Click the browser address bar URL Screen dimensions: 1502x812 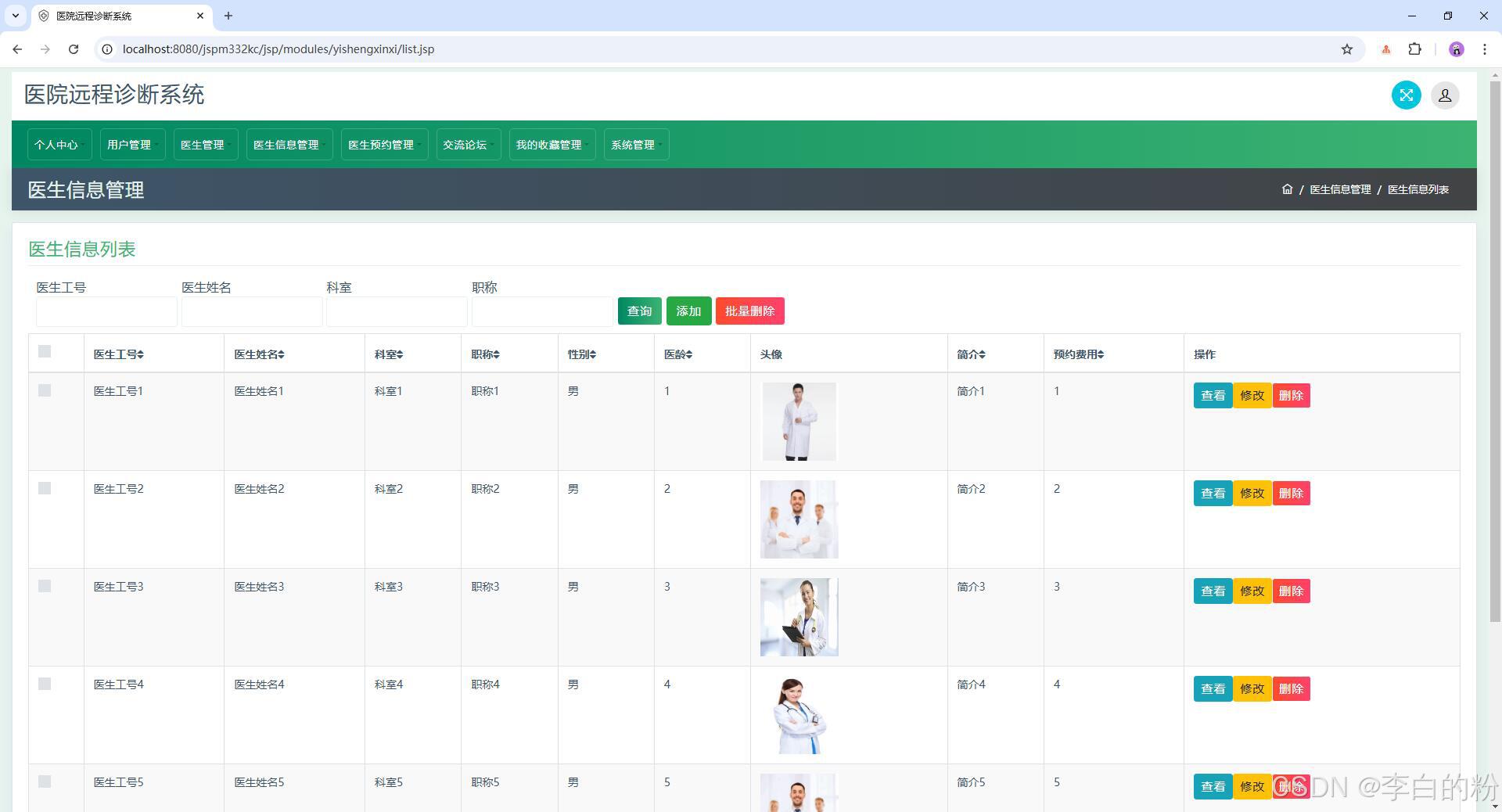click(278, 49)
